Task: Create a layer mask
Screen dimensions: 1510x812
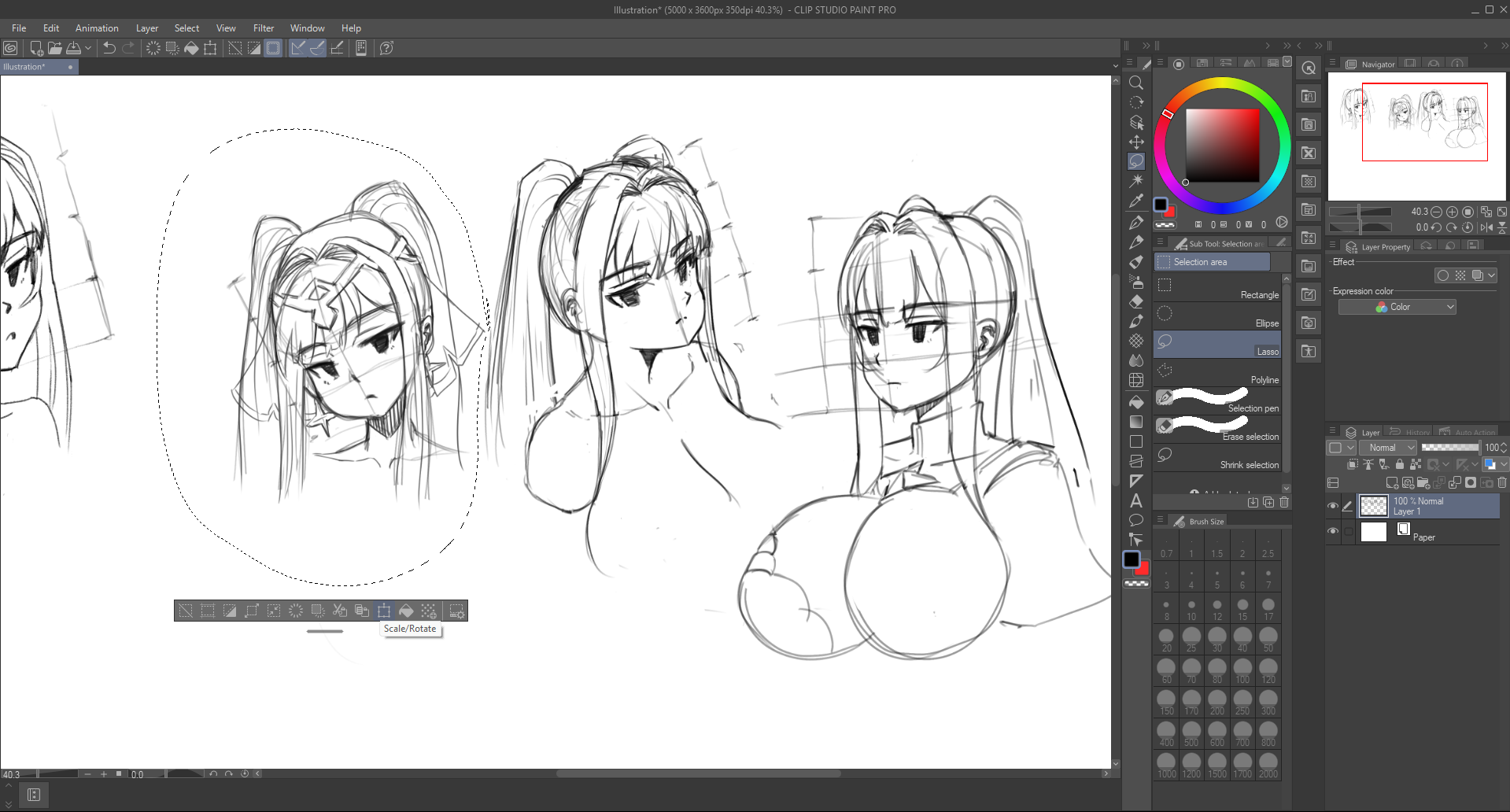Action: [x=1471, y=483]
